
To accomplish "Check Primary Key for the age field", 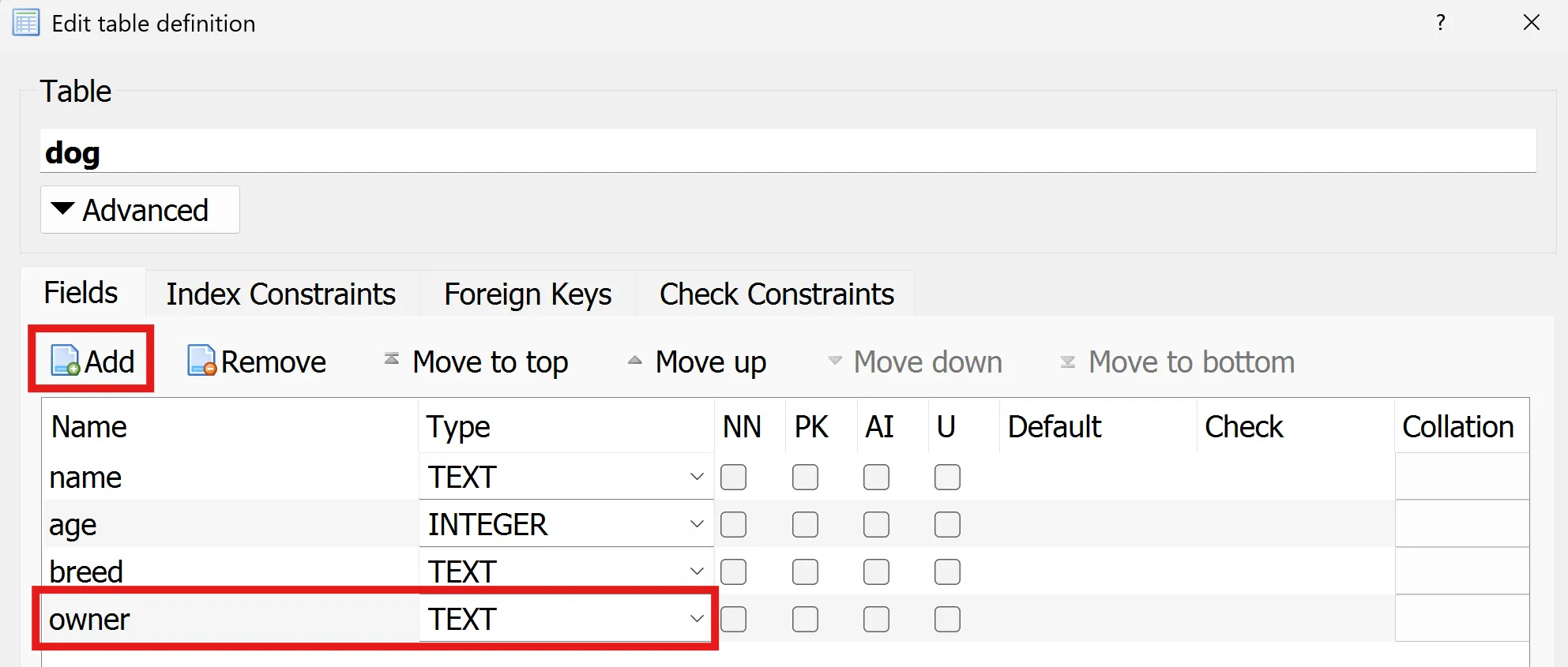I will tap(805, 525).
